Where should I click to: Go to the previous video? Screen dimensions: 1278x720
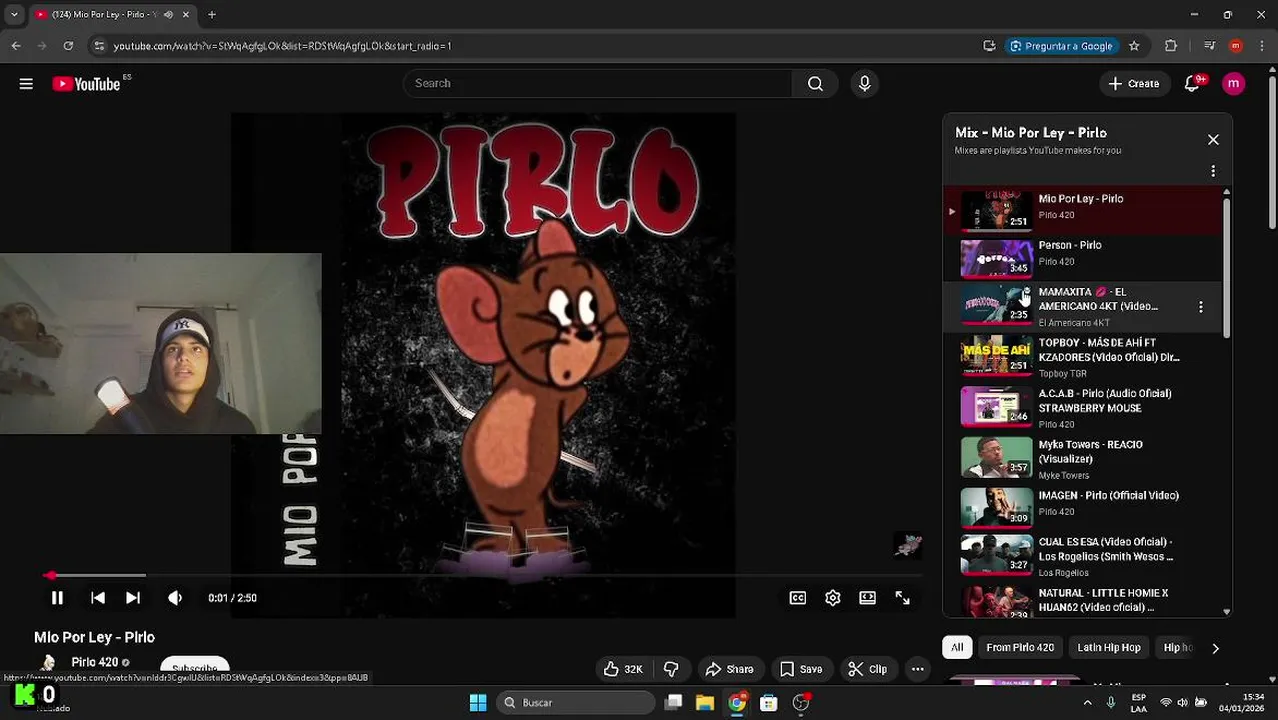(x=97, y=598)
